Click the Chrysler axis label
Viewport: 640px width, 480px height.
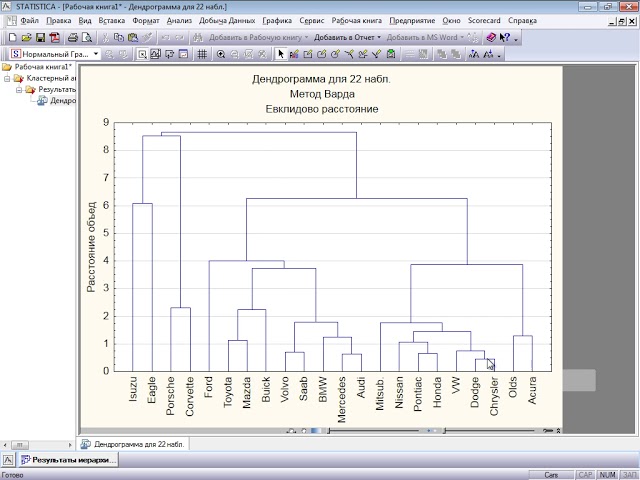(494, 396)
